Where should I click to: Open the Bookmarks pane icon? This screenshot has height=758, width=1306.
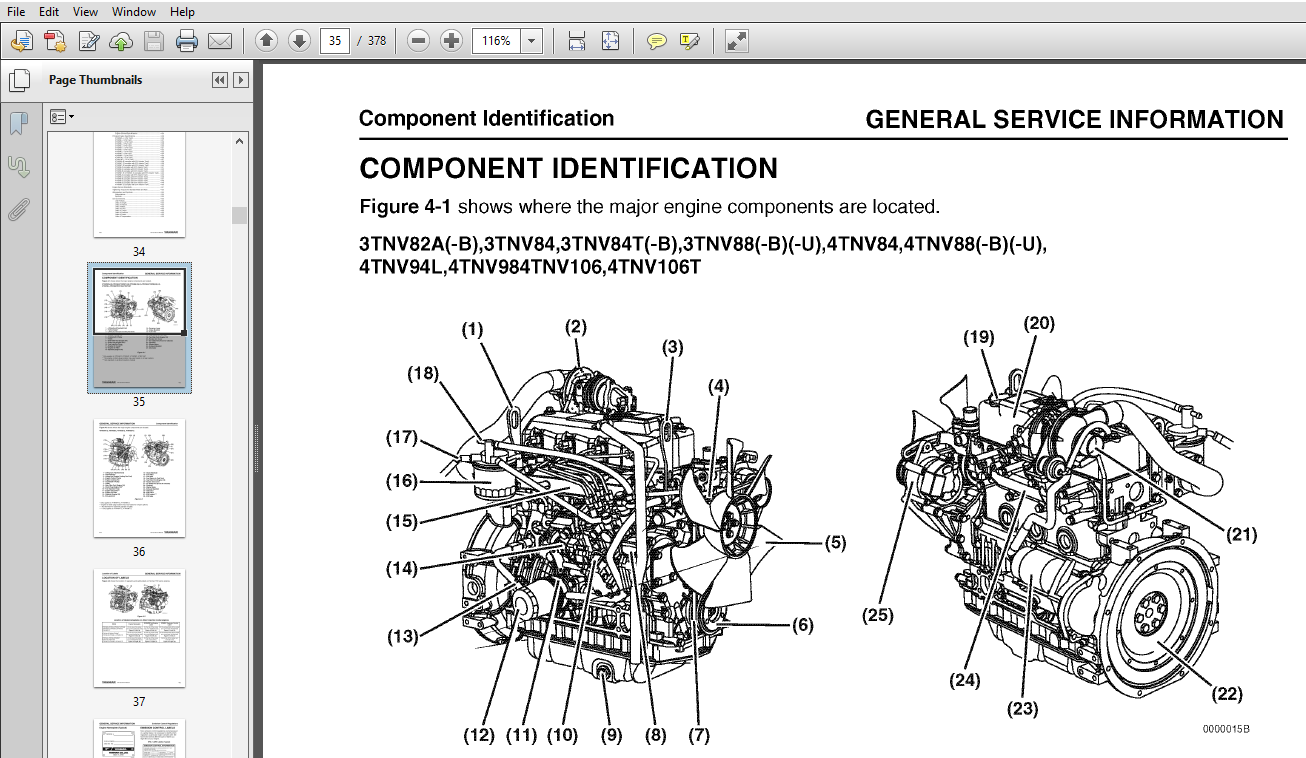[19, 123]
